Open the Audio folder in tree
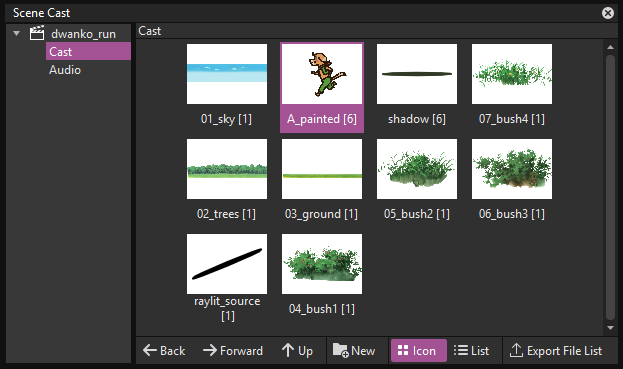Viewport: 623px width, 369px height. click(65, 70)
